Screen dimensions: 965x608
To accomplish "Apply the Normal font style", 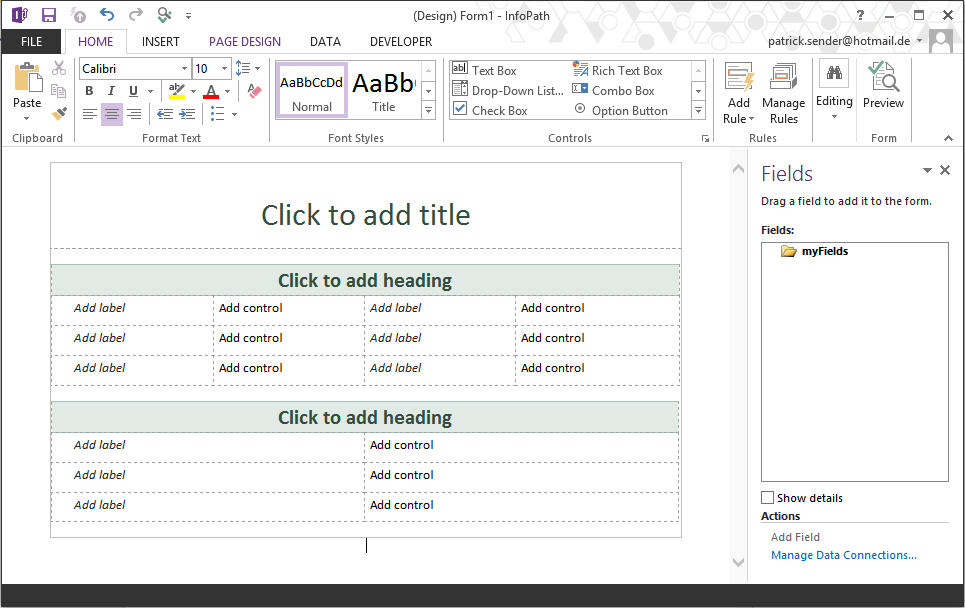I will pos(312,90).
